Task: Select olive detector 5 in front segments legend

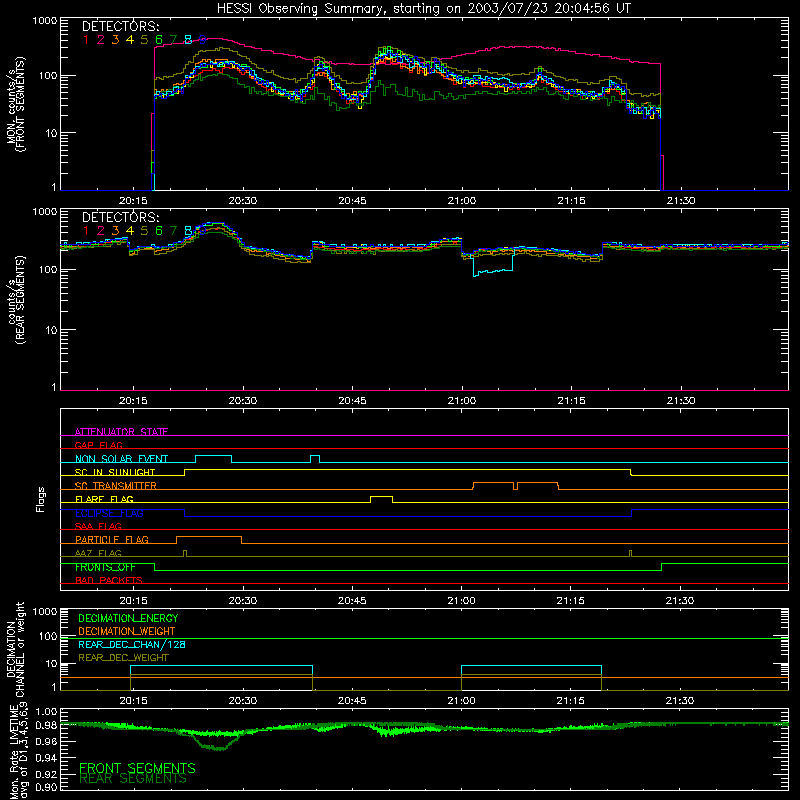Action: [144, 40]
